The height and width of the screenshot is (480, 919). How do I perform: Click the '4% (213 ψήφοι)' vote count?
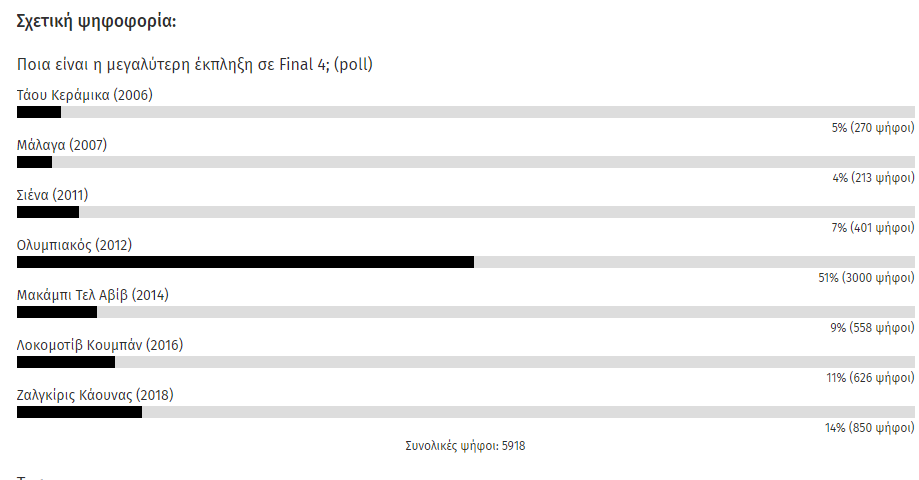point(872,178)
